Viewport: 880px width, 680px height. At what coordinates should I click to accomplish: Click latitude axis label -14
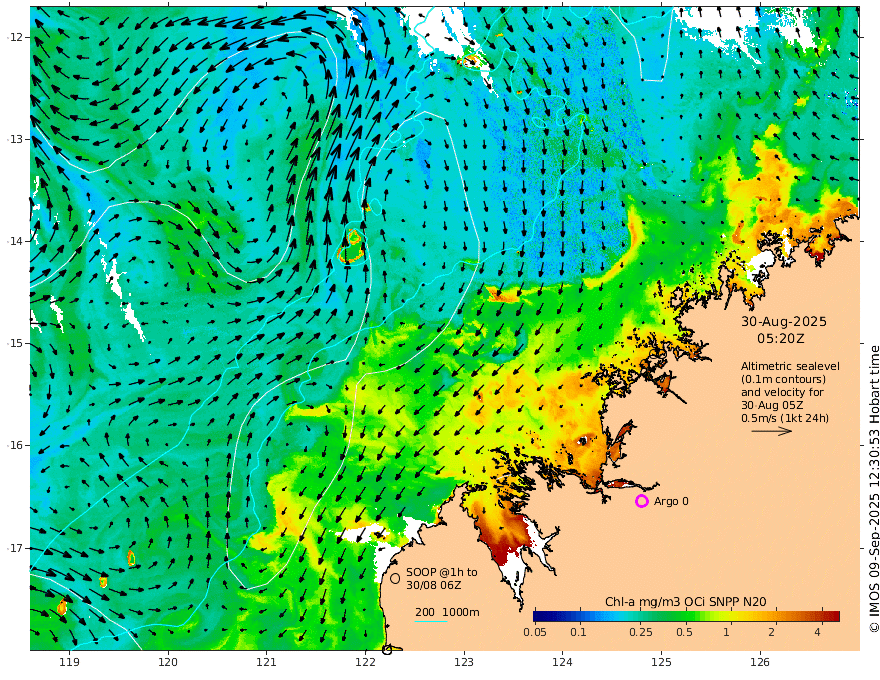pos(15,241)
